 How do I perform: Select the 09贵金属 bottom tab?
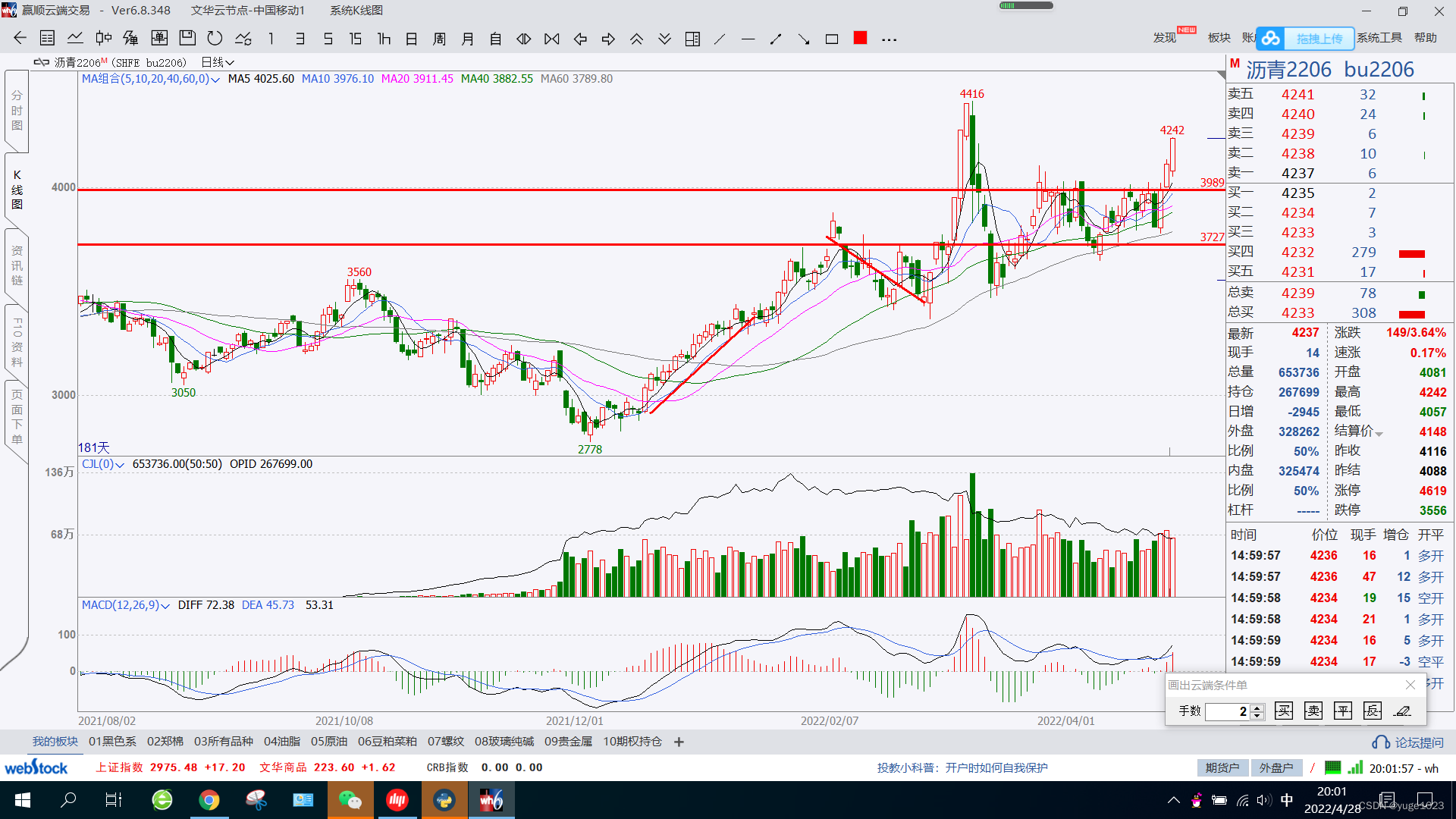568,742
